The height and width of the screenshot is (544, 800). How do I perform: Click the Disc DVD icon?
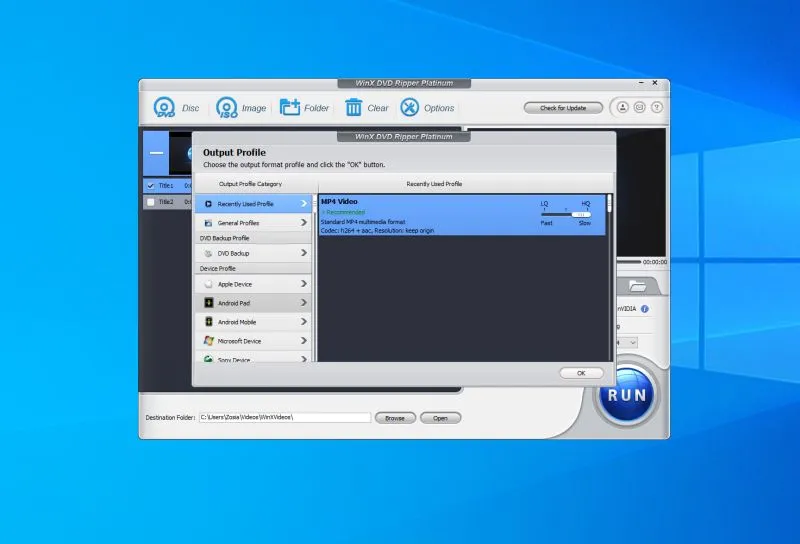(x=164, y=108)
